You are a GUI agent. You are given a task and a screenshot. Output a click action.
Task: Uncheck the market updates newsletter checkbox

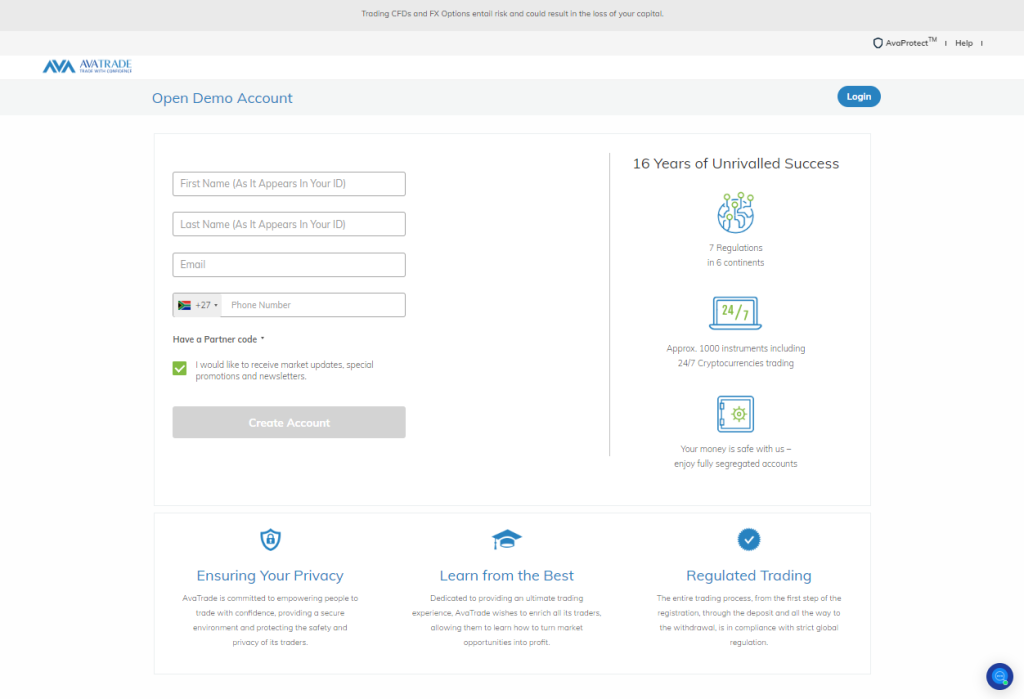coord(180,369)
